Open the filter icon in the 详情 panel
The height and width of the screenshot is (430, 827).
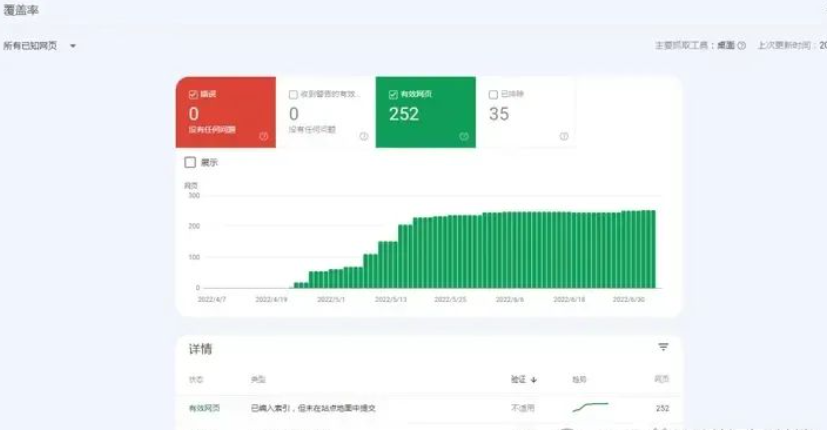tap(663, 347)
